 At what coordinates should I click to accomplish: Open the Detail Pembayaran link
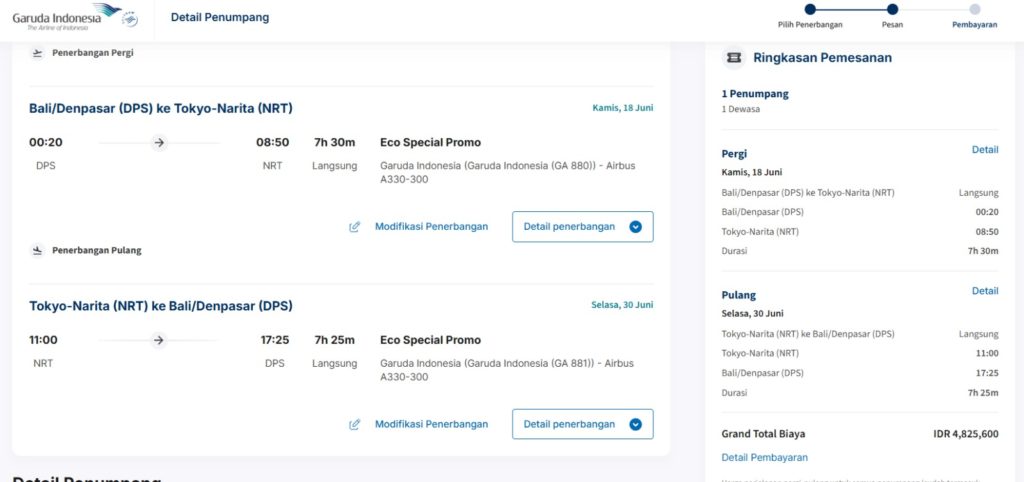pyautogui.click(x=764, y=458)
